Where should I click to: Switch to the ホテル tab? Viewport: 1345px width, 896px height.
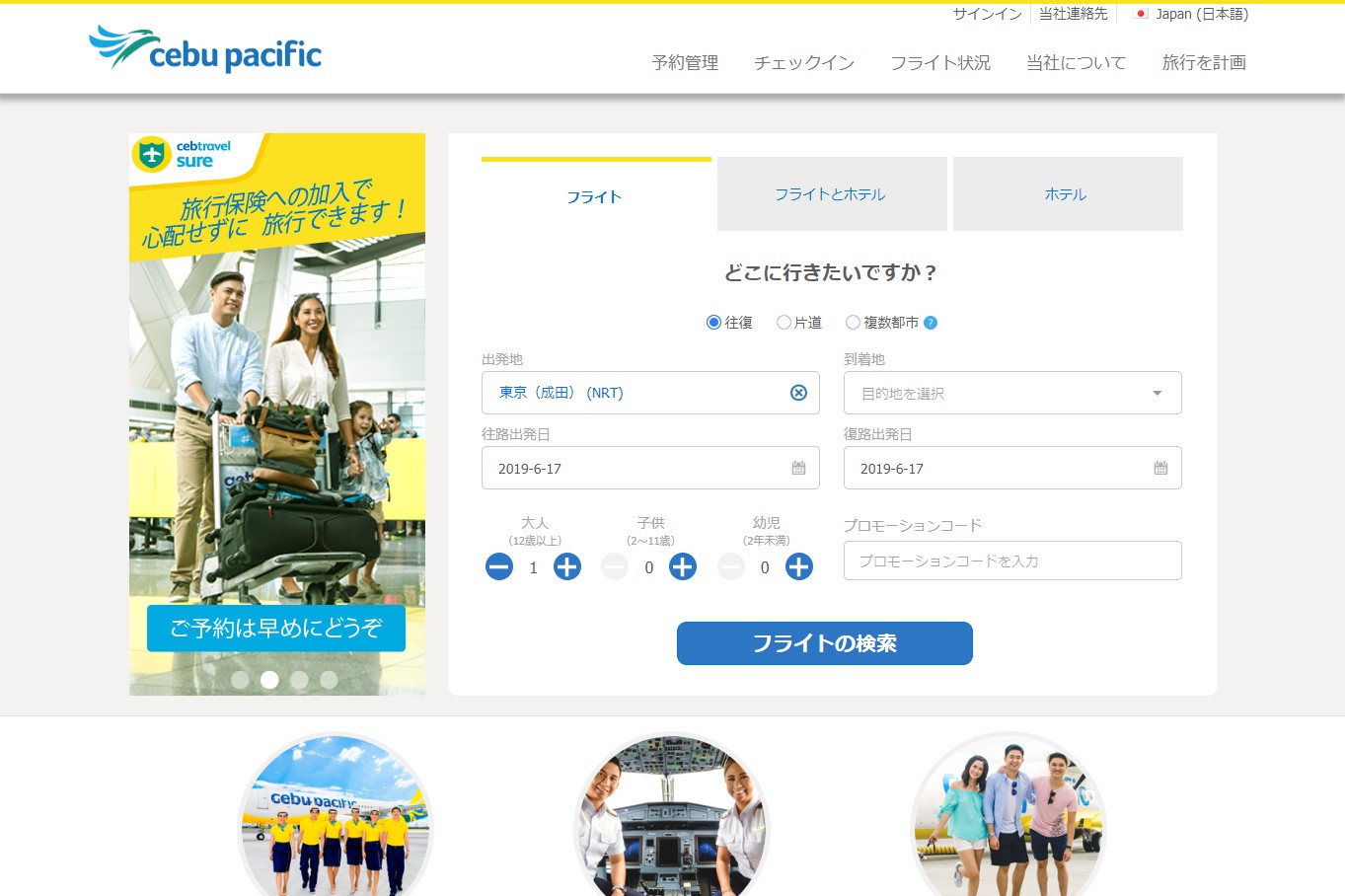pyautogui.click(x=1068, y=194)
